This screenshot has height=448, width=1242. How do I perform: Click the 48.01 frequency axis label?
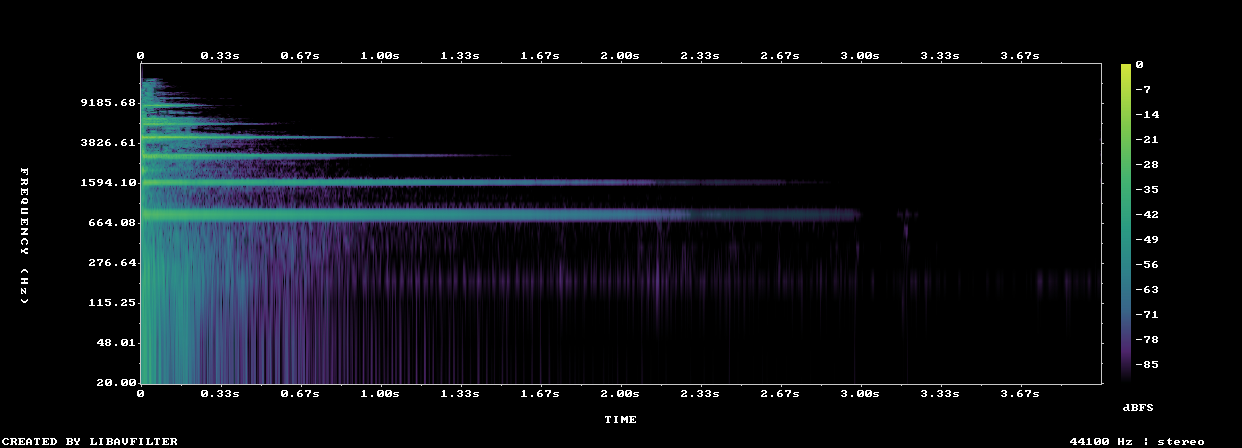(x=115, y=343)
